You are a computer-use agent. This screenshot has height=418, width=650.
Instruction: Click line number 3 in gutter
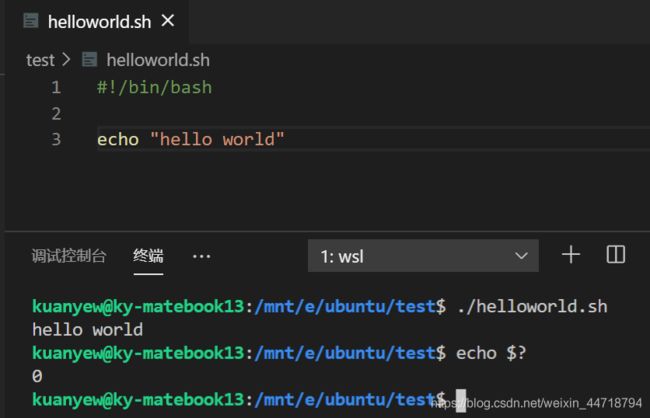(x=57, y=139)
